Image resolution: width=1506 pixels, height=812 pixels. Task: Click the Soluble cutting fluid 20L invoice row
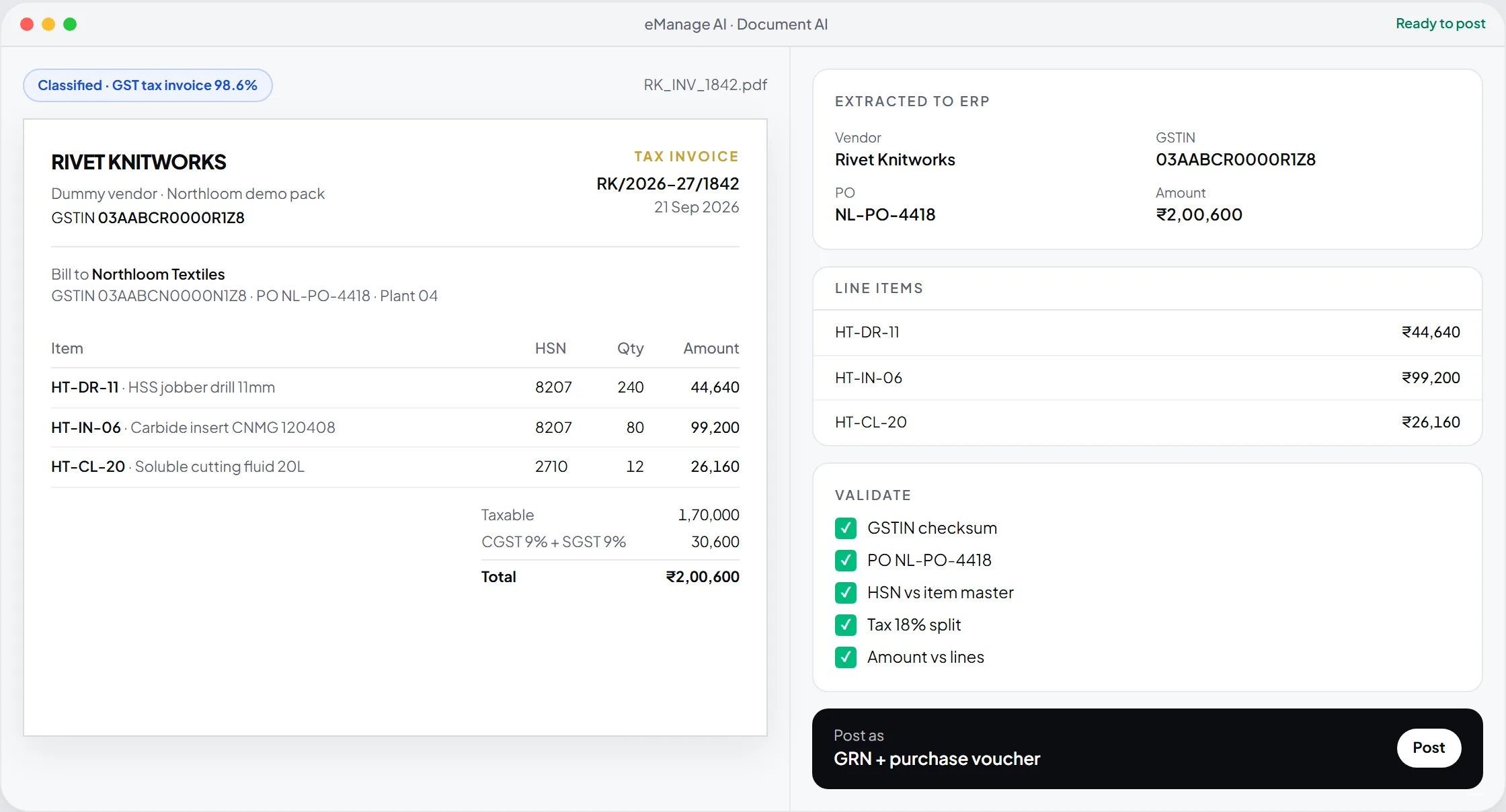tap(395, 466)
